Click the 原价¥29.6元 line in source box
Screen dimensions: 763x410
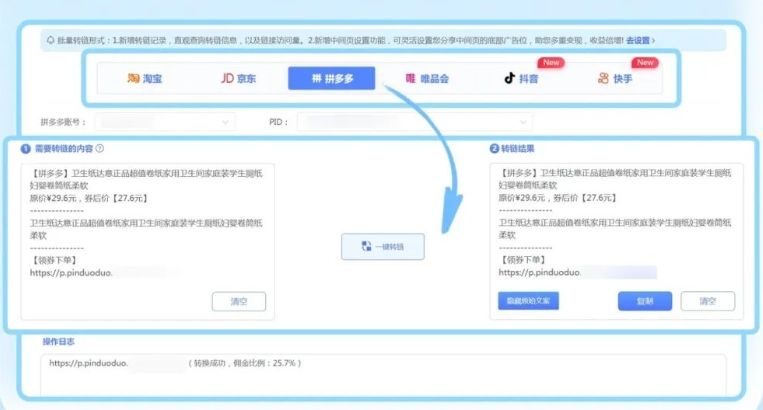point(89,198)
